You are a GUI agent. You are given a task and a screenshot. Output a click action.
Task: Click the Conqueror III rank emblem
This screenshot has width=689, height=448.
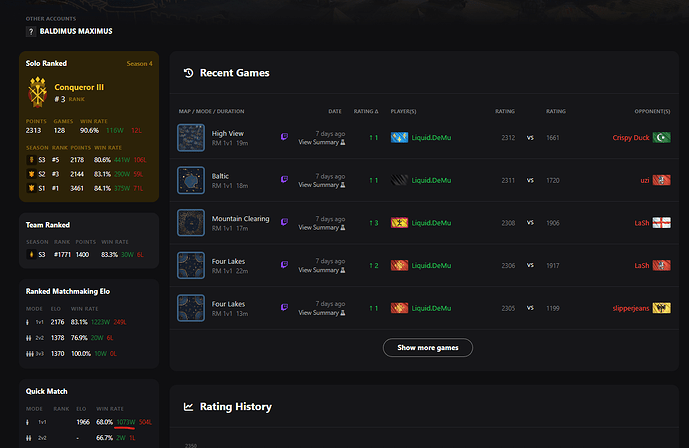click(x=38, y=92)
